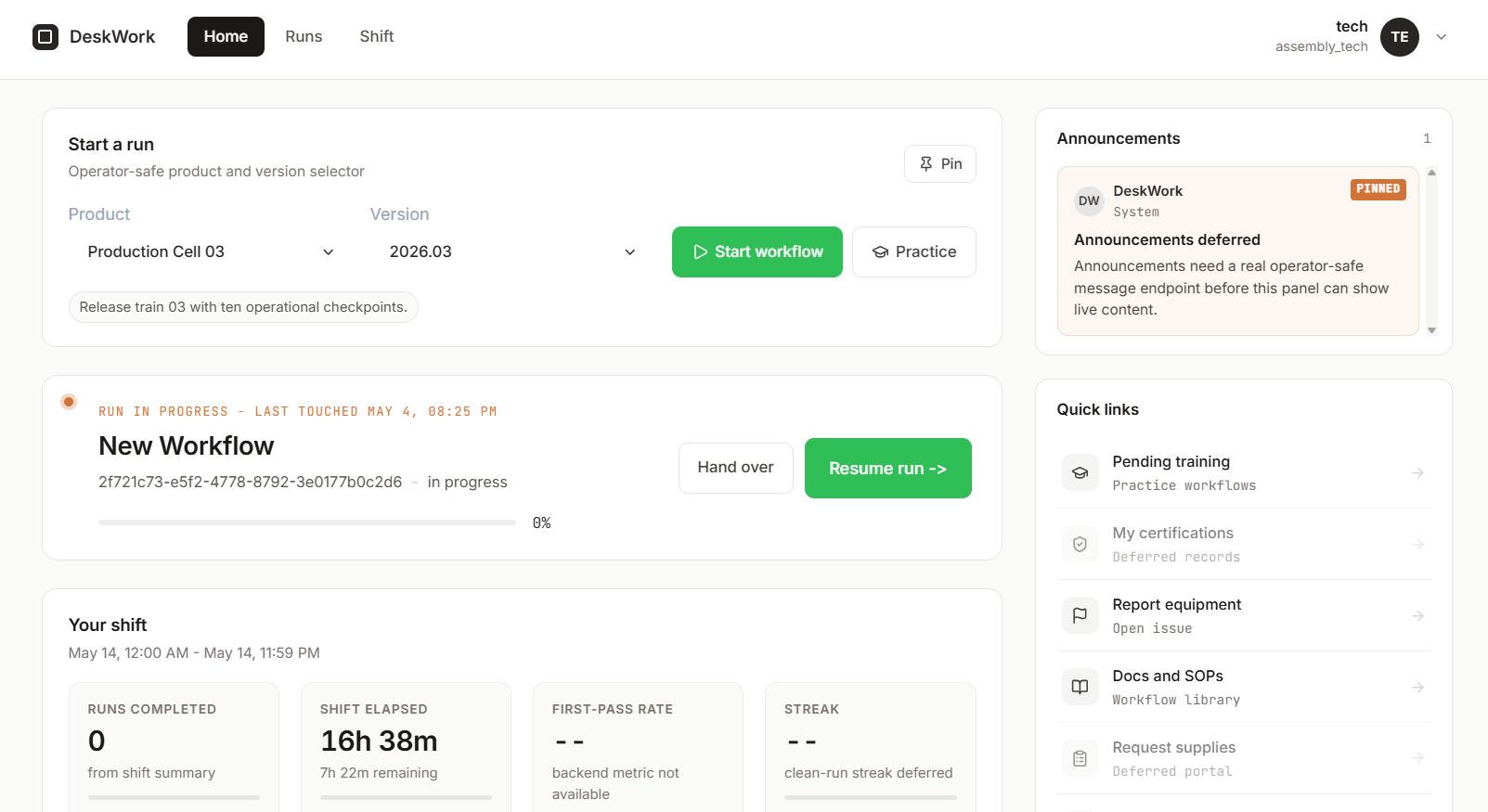Click the Runs Completed progress bar

(x=174, y=797)
